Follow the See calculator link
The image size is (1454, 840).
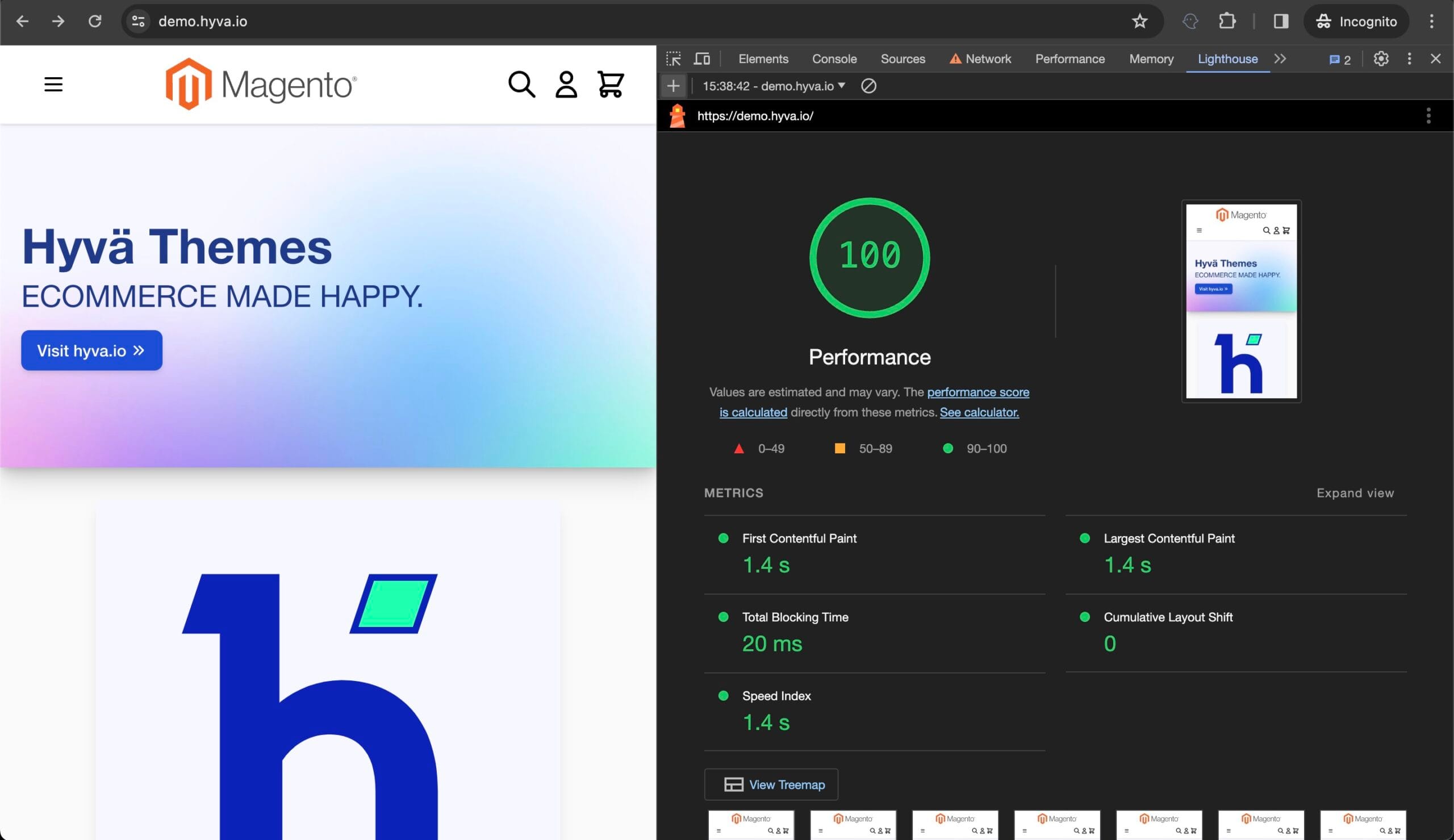(x=979, y=412)
